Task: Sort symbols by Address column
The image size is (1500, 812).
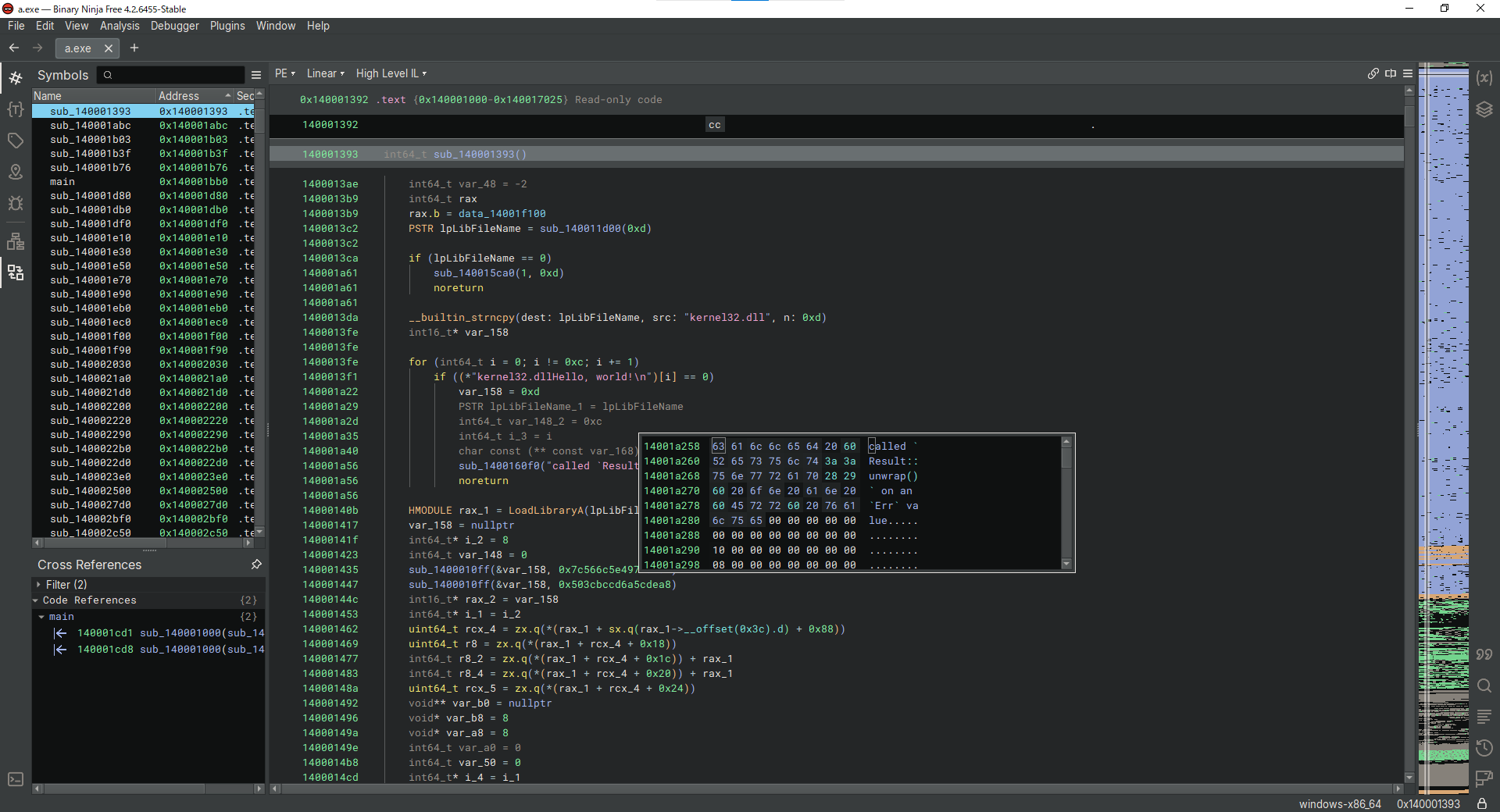Action: pyautogui.click(x=195, y=95)
